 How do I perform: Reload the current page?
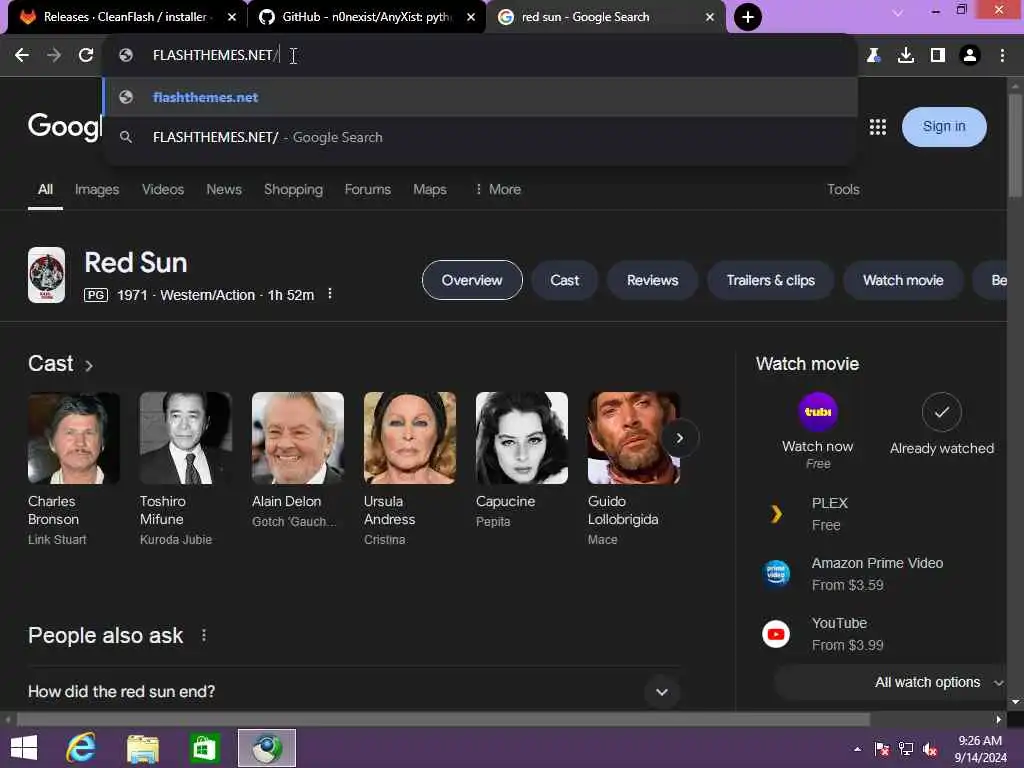[x=86, y=56]
